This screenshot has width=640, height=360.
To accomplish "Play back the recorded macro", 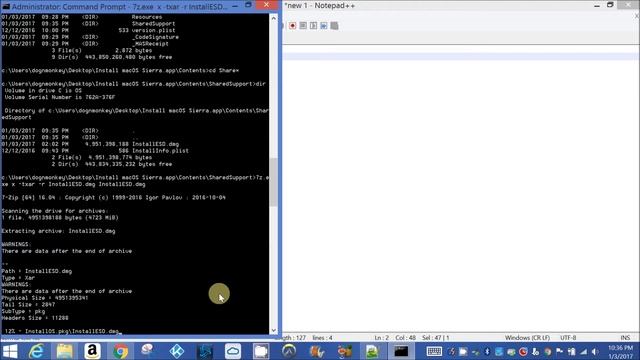I will (x=313, y=26).
